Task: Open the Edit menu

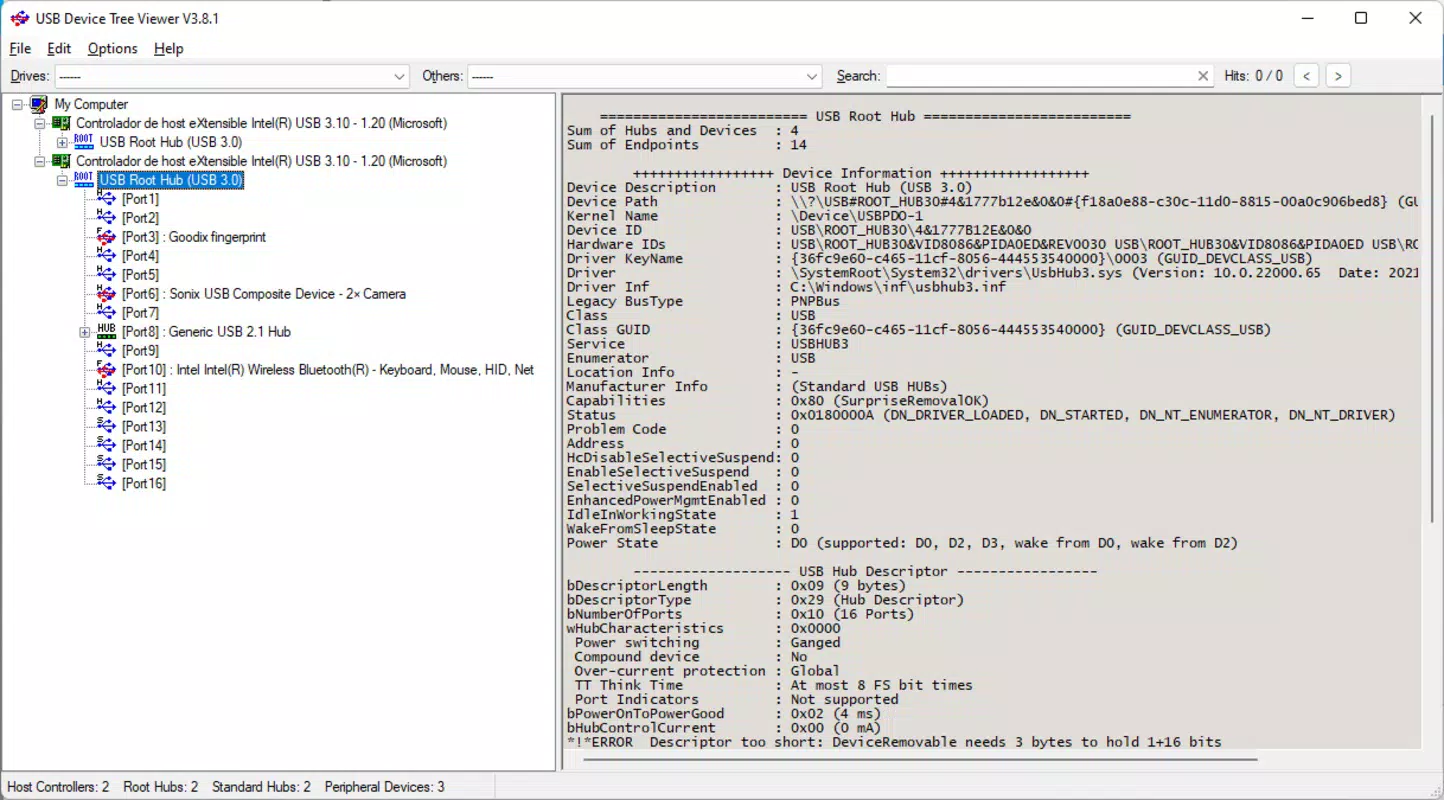Action: pos(59,48)
